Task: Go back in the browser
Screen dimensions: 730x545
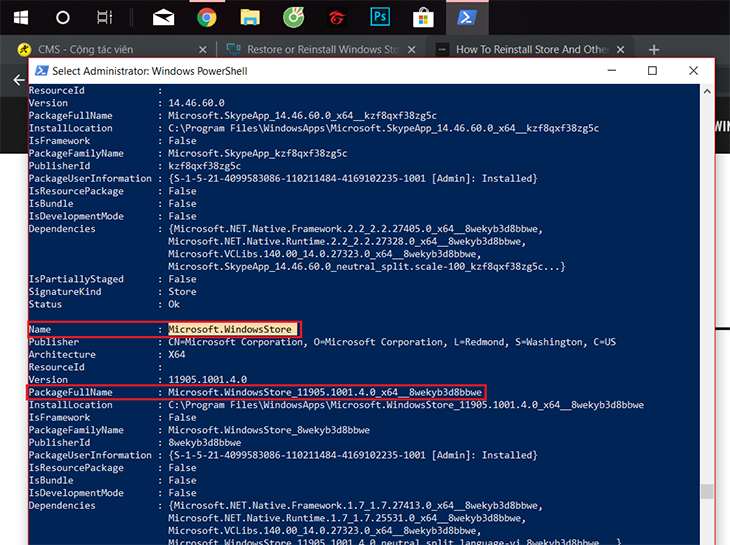Action: click(x=19, y=80)
